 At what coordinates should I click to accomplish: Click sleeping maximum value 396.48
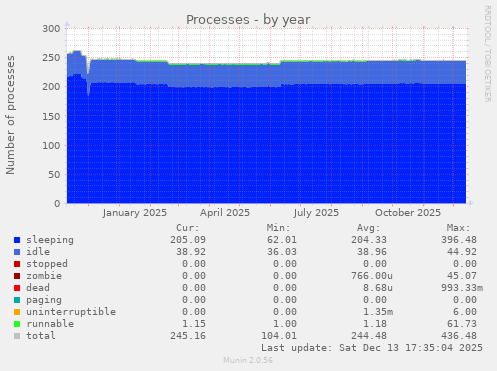click(459, 240)
